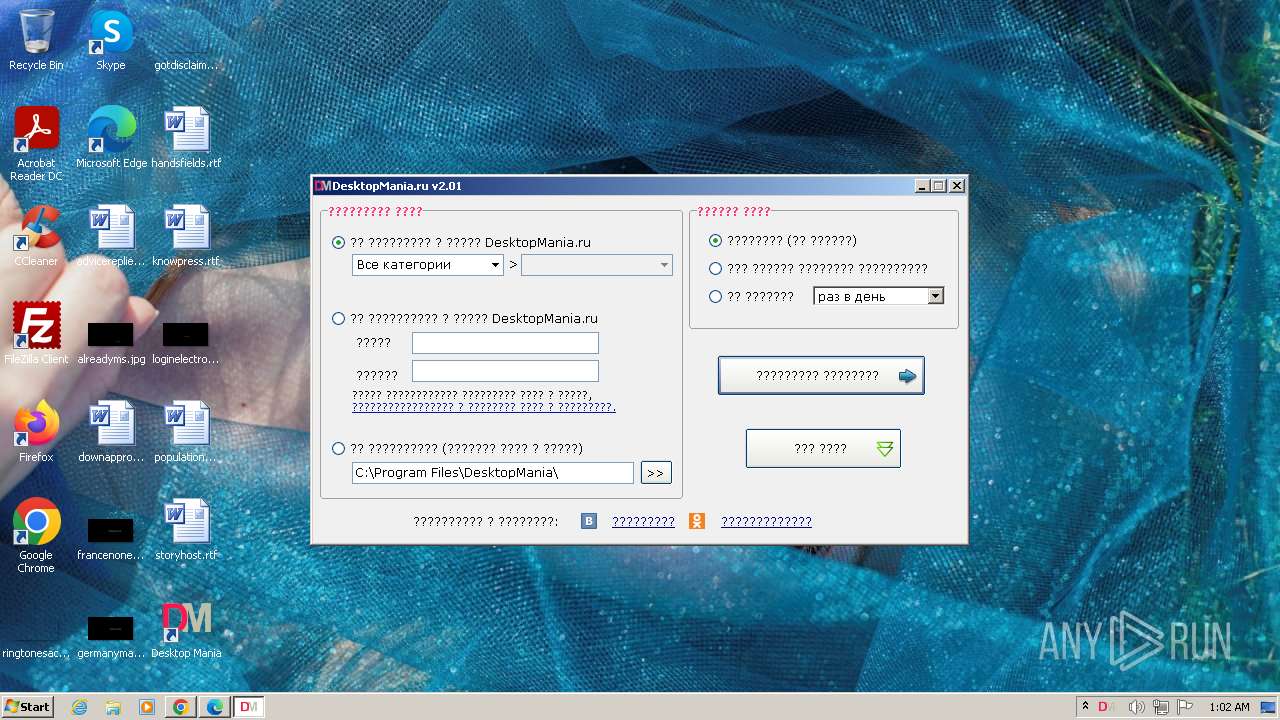Open Chrome from the taskbar
The height and width of the screenshot is (720, 1280).
[x=181, y=707]
